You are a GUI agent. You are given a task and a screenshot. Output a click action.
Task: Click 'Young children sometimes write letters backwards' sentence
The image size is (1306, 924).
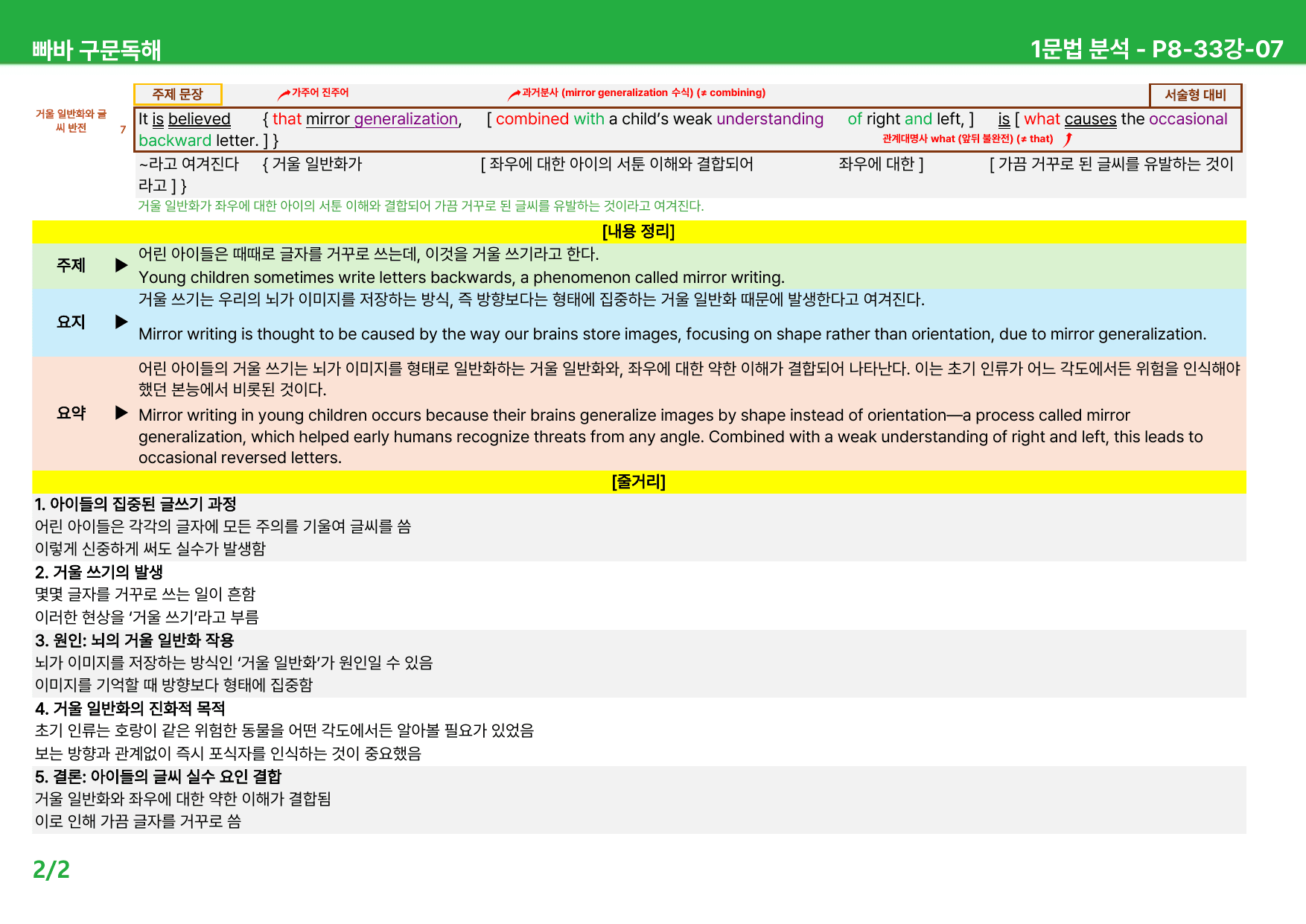point(462,278)
